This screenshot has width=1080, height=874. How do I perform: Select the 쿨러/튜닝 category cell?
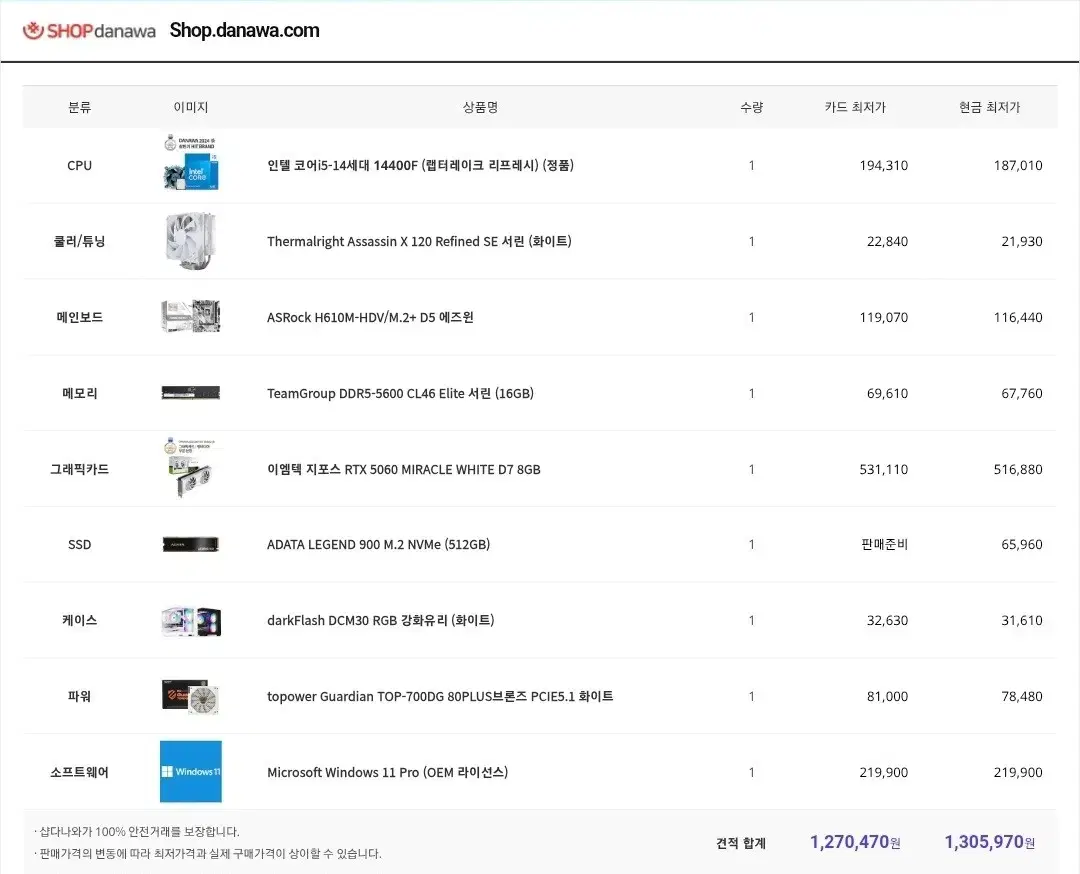[x=79, y=241]
